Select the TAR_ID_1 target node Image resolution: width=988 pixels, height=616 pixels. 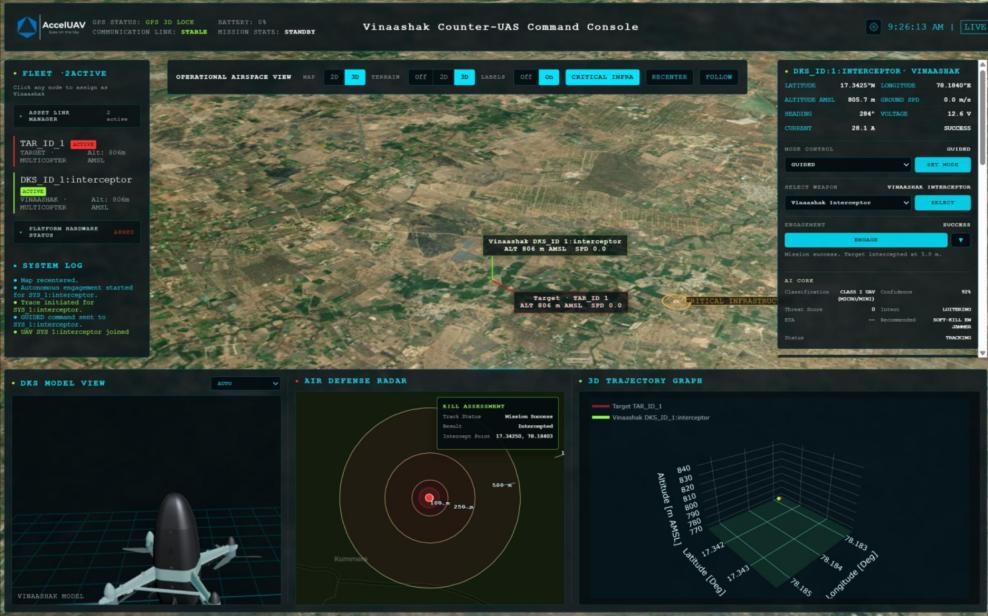click(x=77, y=151)
